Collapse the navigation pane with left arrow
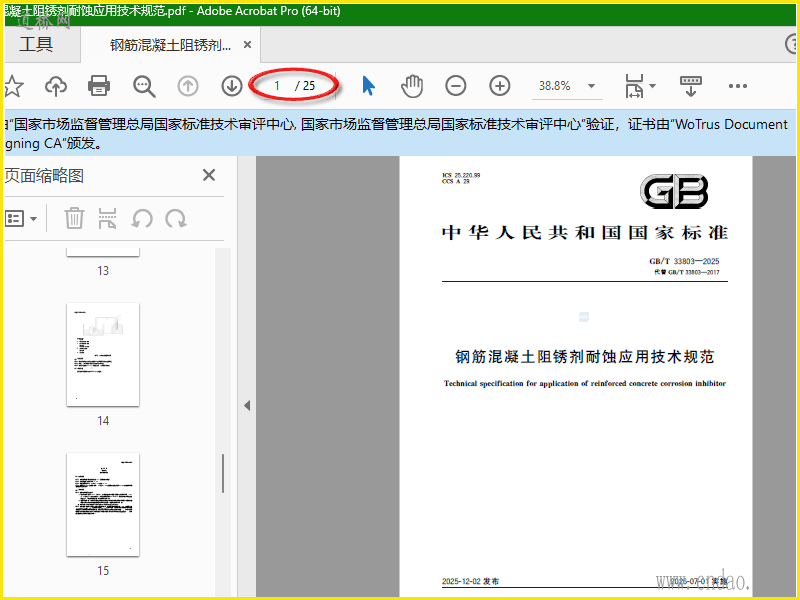800x600 pixels. click(x=247, y=406)
